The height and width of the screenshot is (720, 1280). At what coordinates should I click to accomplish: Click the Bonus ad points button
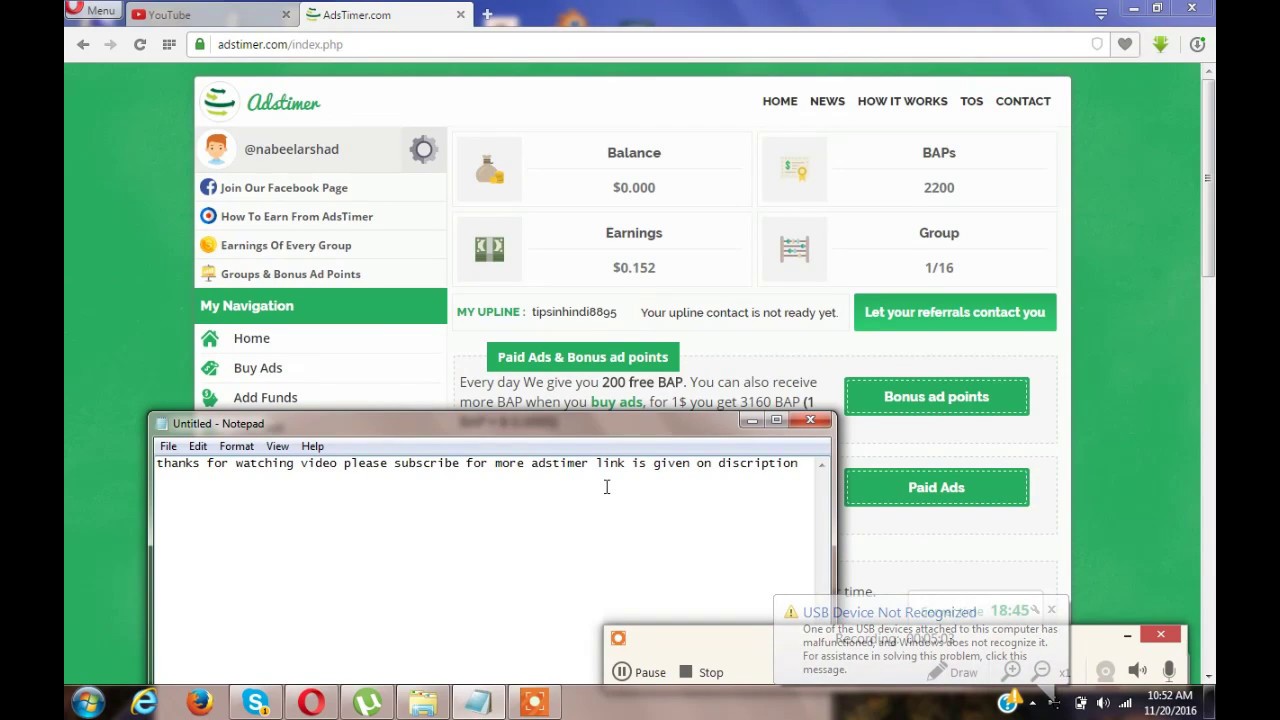point(936,397)
